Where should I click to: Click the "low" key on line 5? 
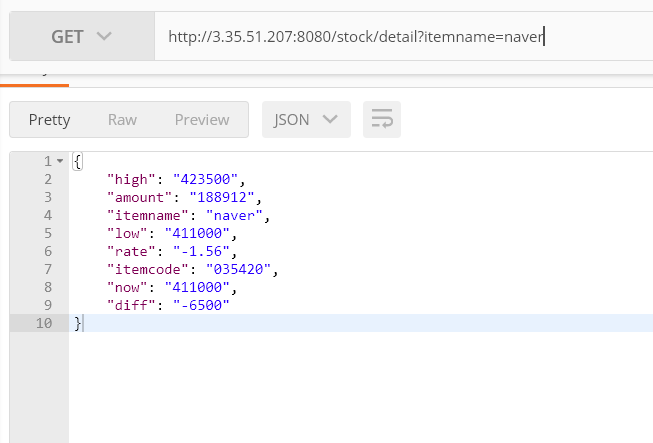point(127,234)
